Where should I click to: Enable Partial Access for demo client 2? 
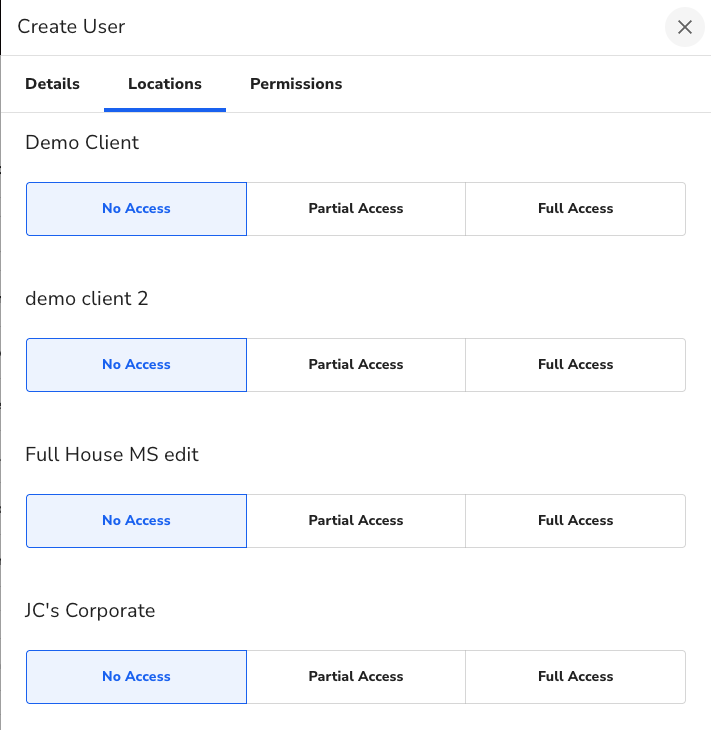[356, 365]
